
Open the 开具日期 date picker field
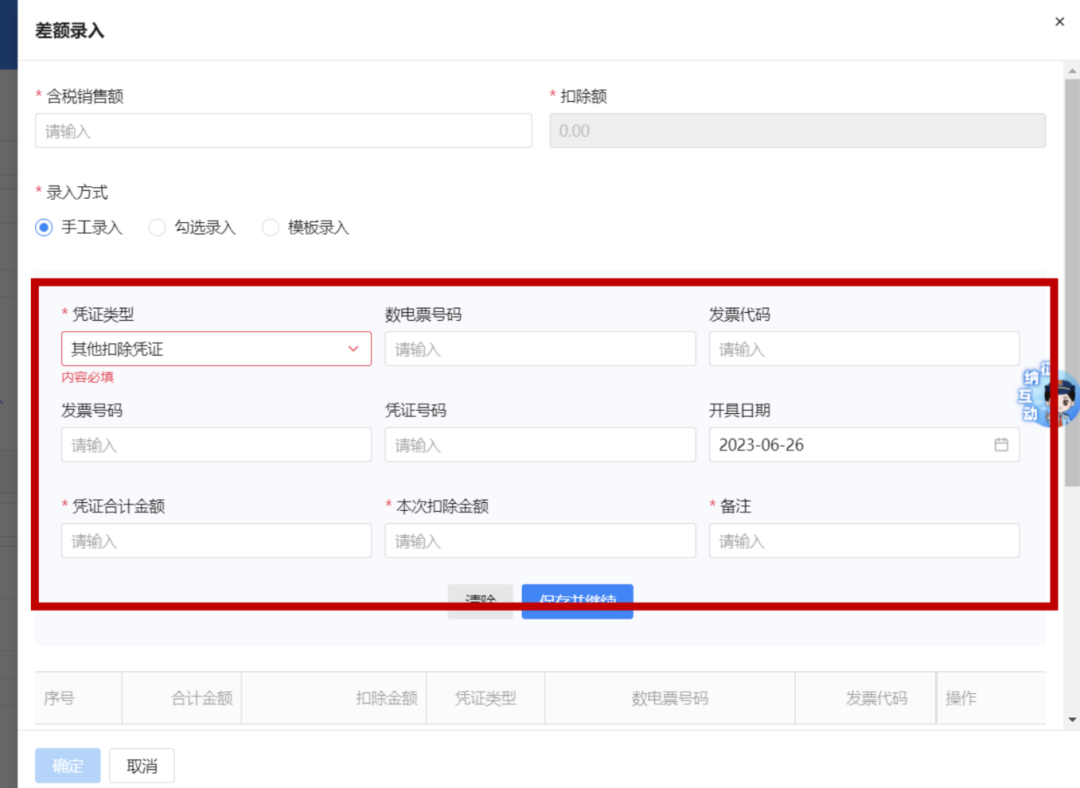(x=850, y=445)
